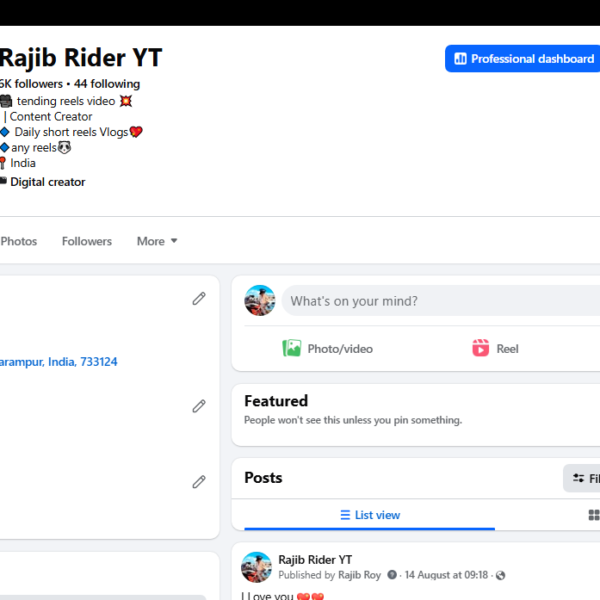Choose the Reel option label
The height and width of the screenshot is (600, 600).
pyautogui.click(x=507, y=349)
